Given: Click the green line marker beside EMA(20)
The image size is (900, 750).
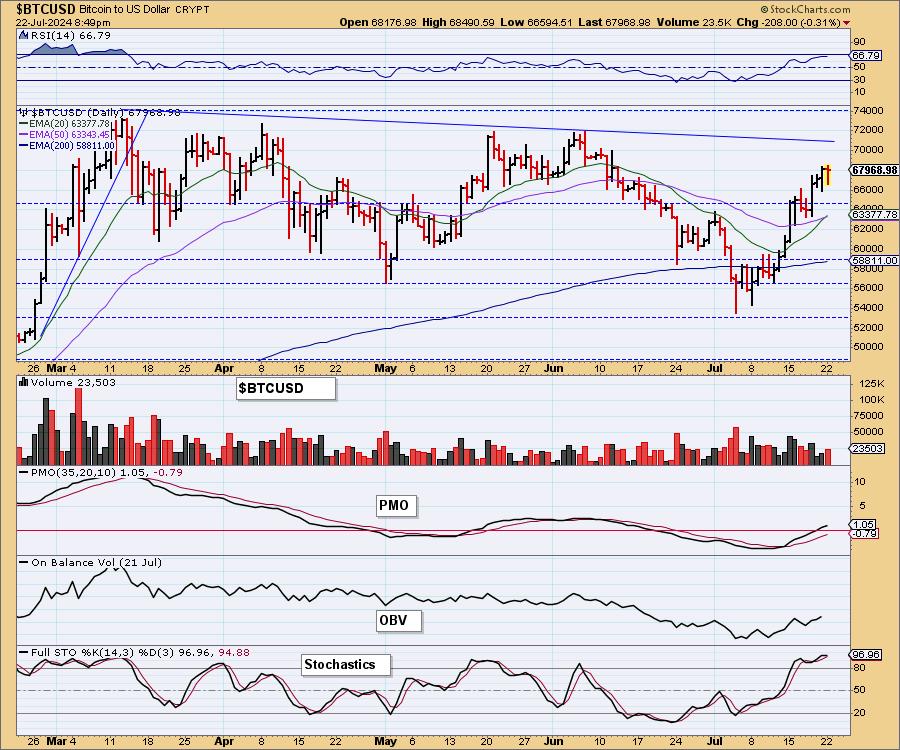Looking at the screenshot, I should (x=24, y=123).
